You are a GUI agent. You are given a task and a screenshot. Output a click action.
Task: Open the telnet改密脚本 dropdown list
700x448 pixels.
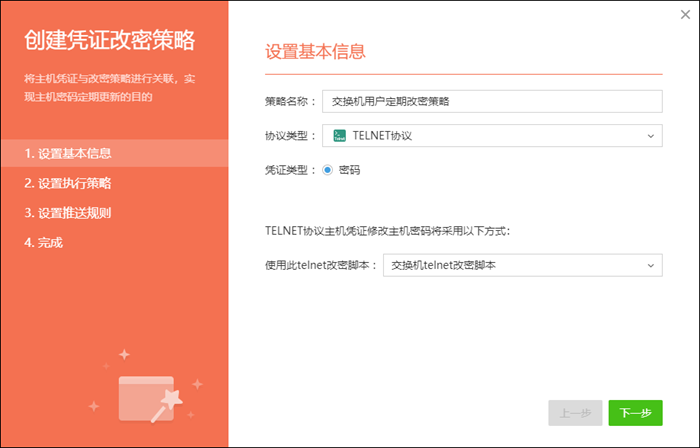(650, 265)
